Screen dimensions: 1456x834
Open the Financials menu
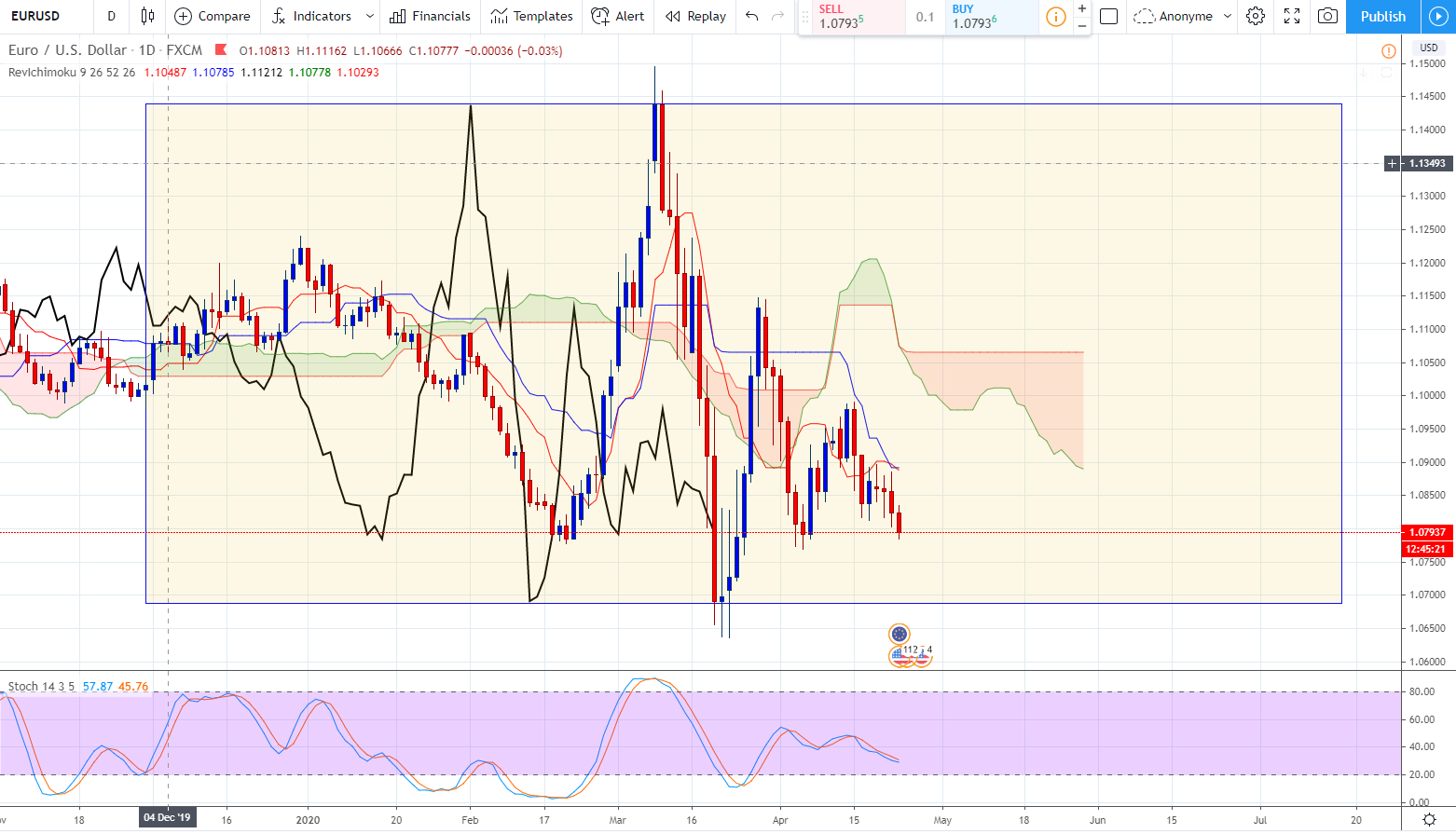[x=431, y=16]
